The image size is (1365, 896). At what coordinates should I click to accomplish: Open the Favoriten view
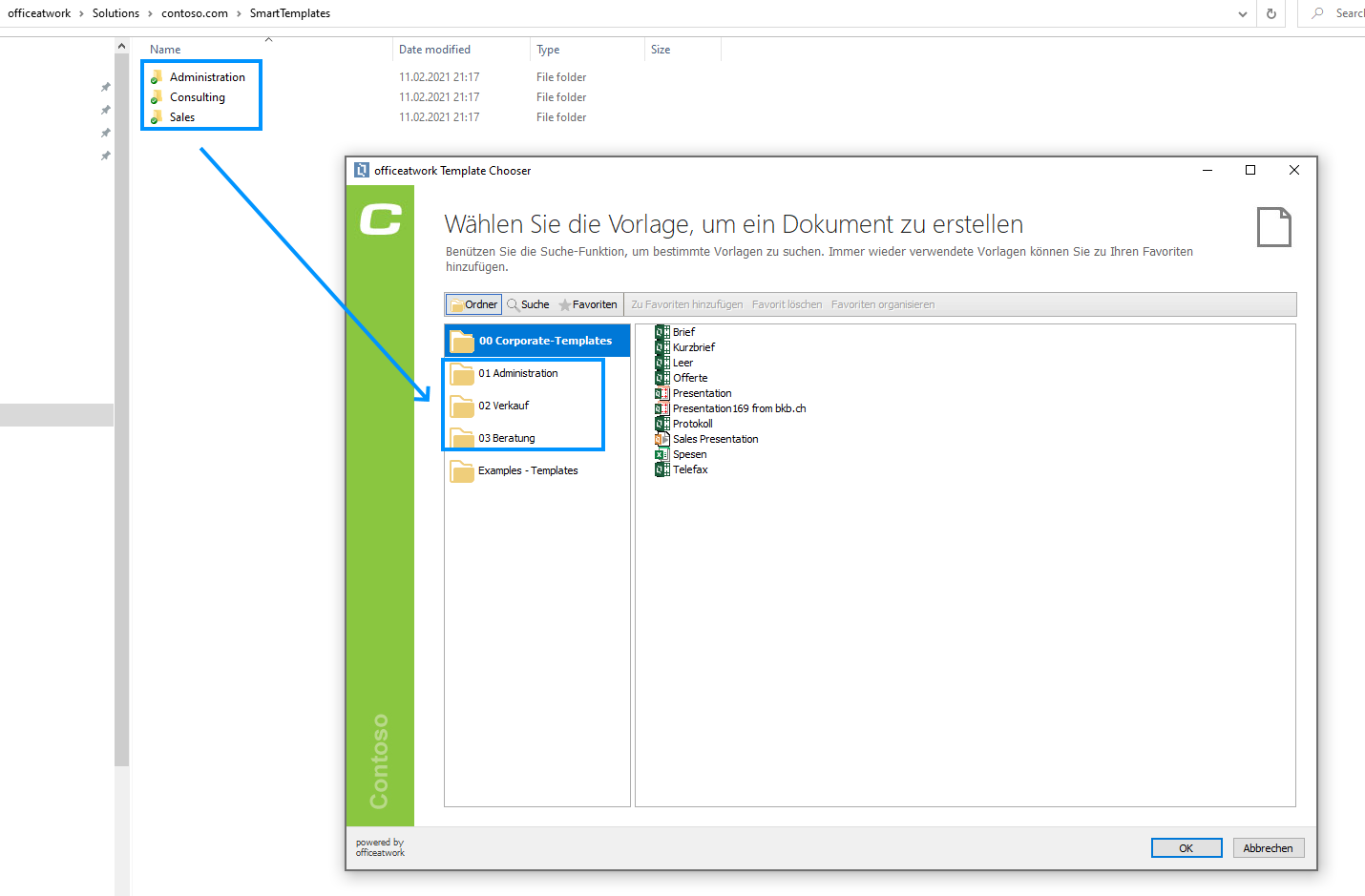pos(588,304)
